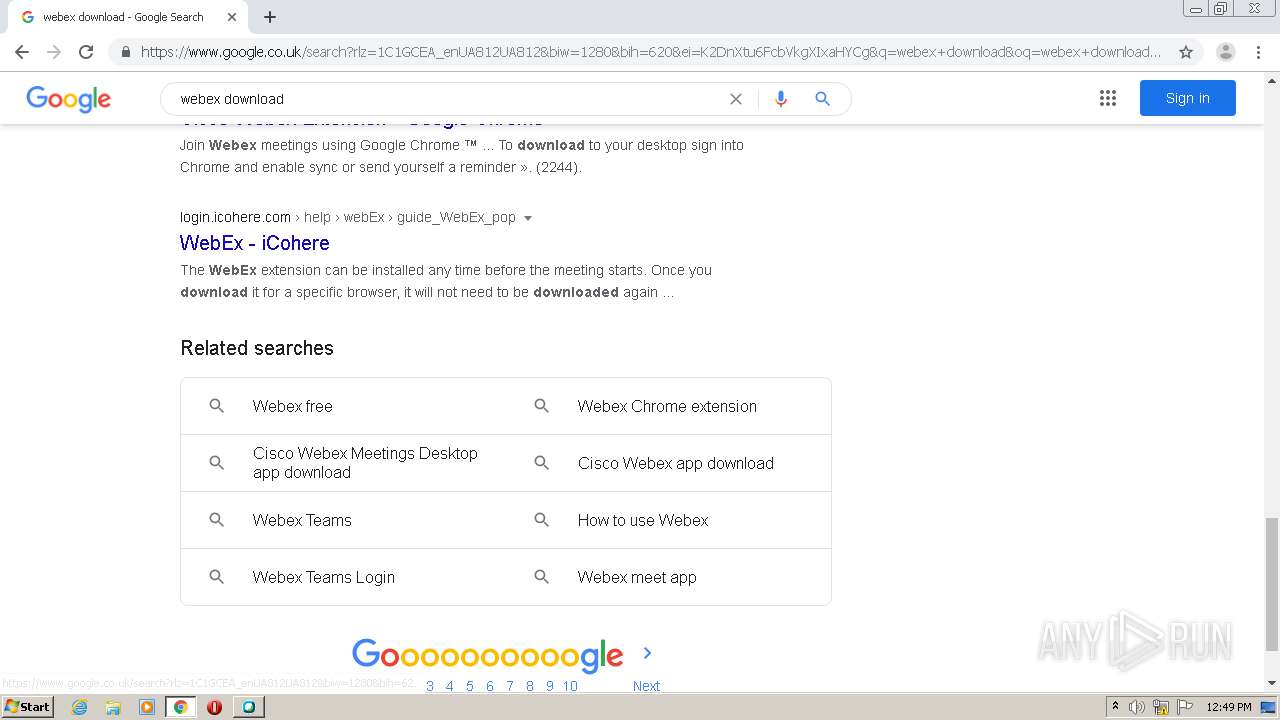The height and width of the screenshot is (720, 1280).
Task: Reload the page with the refresh icon
Action: coord(86,52)
